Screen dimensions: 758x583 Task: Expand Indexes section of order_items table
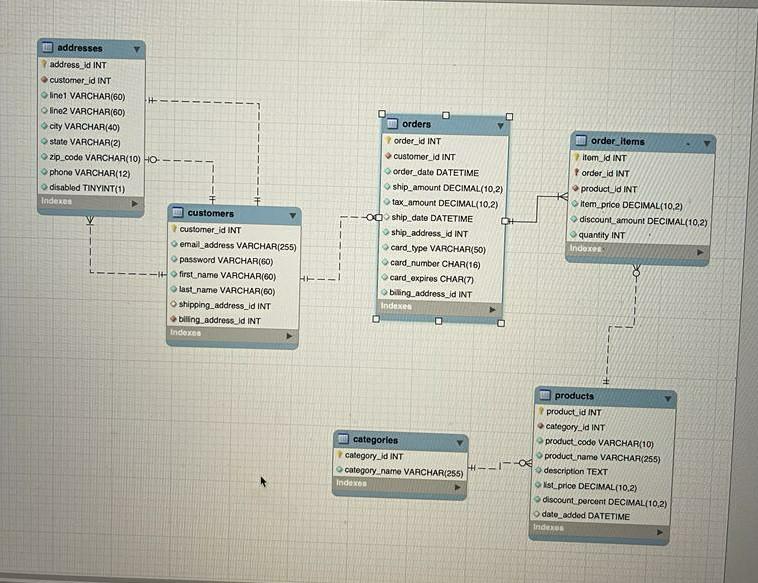pos(700,252)
